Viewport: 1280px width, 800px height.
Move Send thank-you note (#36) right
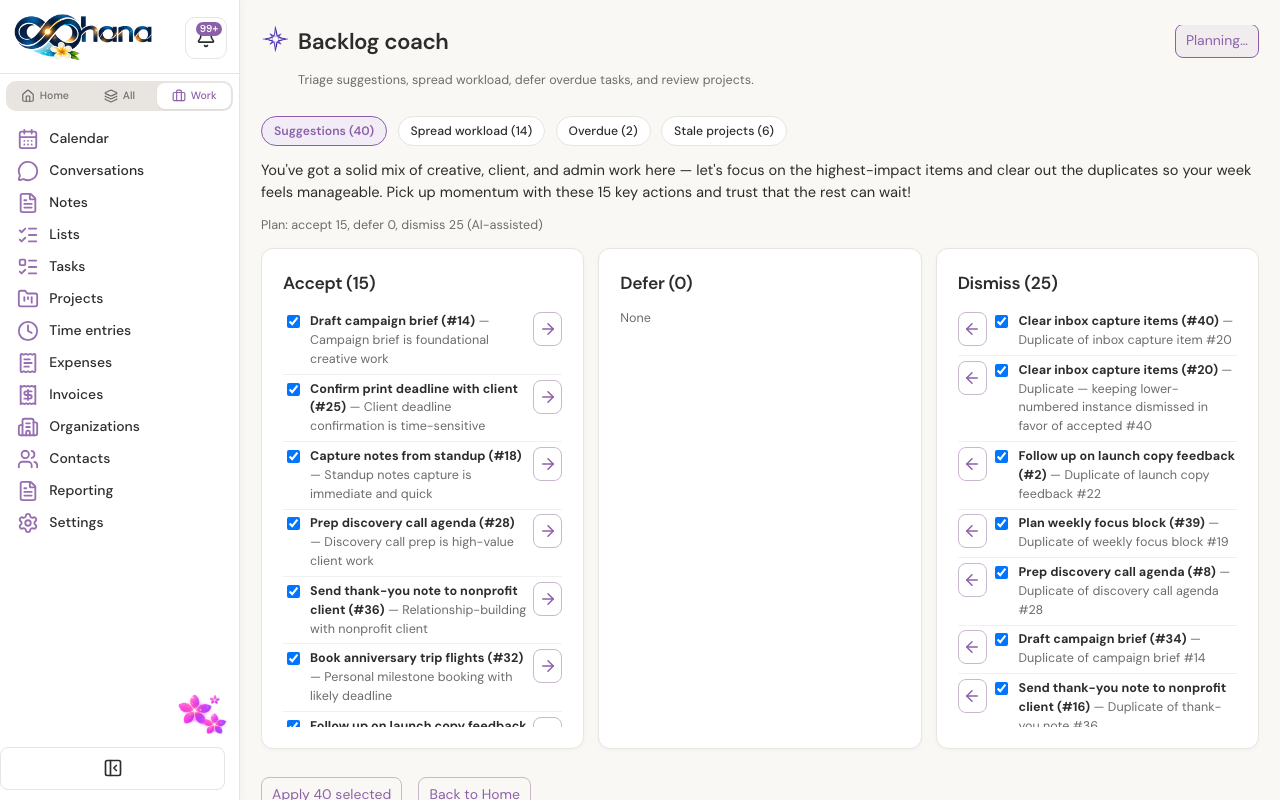[547, 599]
